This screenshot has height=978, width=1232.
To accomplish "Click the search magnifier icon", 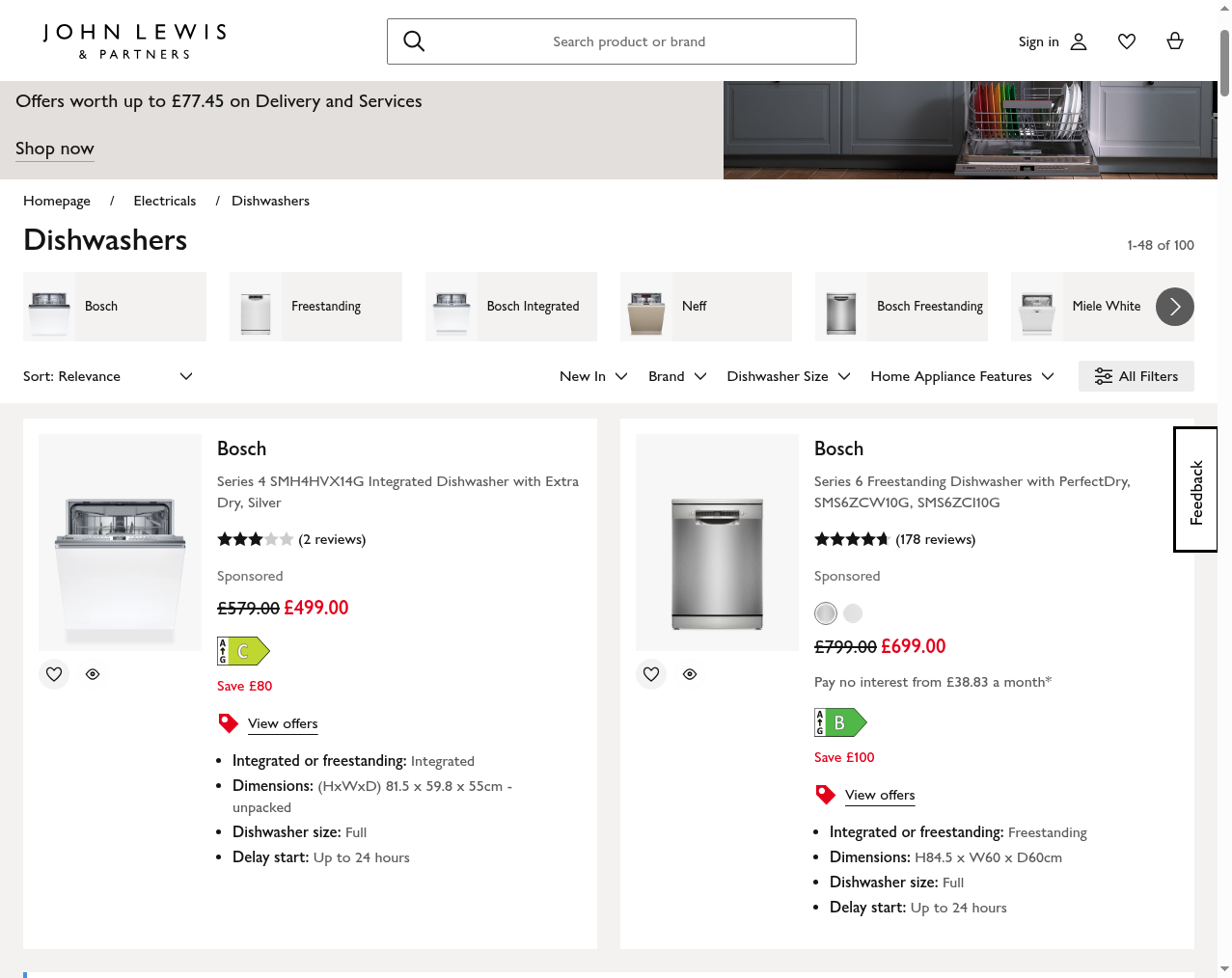I will [414, 41].
